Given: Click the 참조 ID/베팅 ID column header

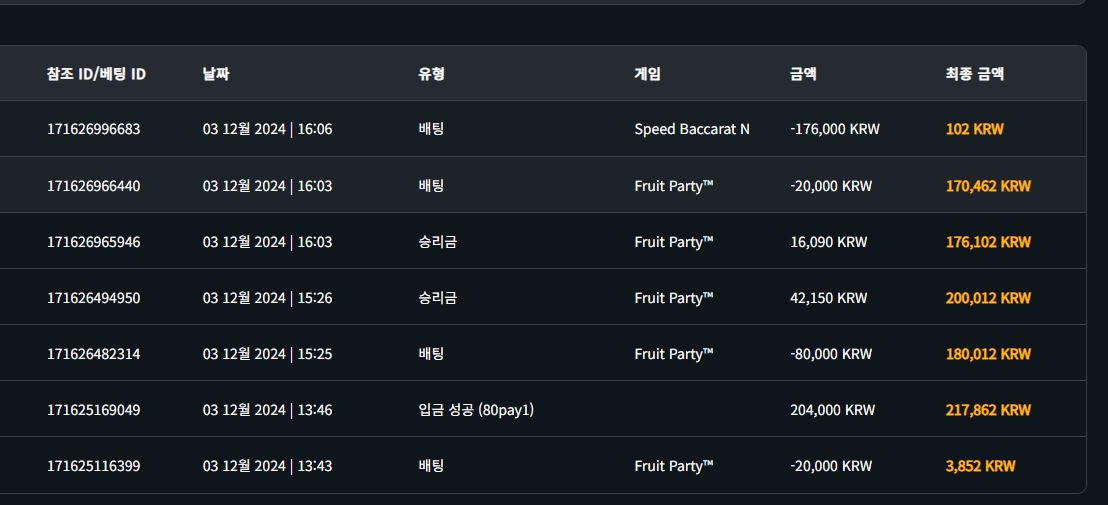Looking at the screenshot, I should coord(96,73).
